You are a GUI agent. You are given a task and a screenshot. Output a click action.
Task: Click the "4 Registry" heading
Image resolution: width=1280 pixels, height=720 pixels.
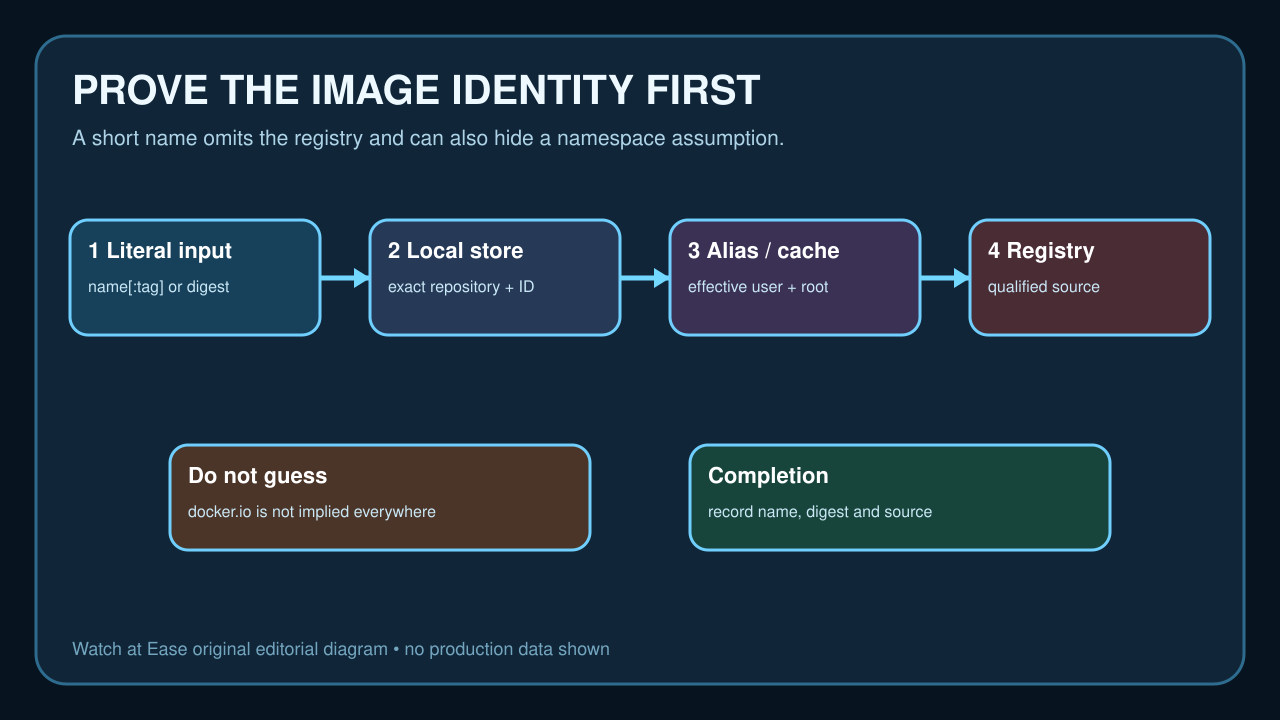(x=1041, y=251)
